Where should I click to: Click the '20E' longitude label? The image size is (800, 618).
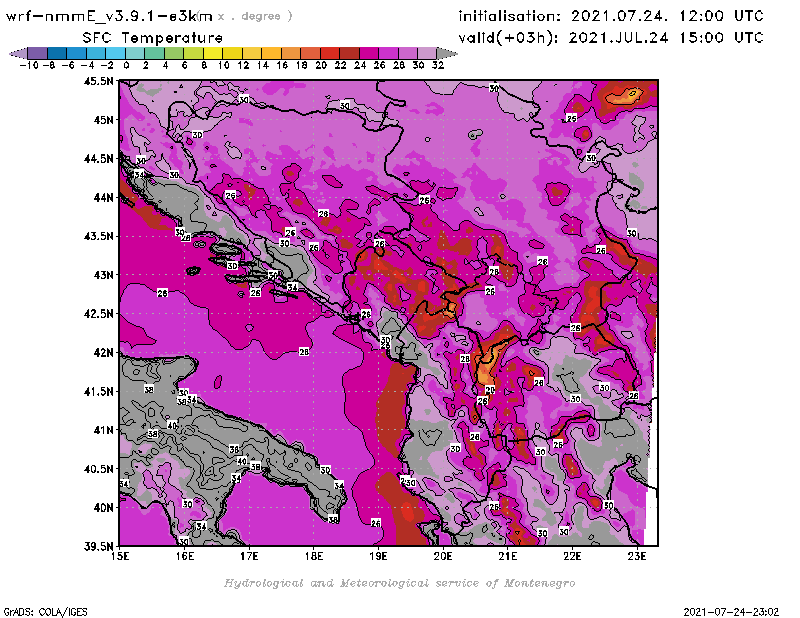click(x=443, y=556)
